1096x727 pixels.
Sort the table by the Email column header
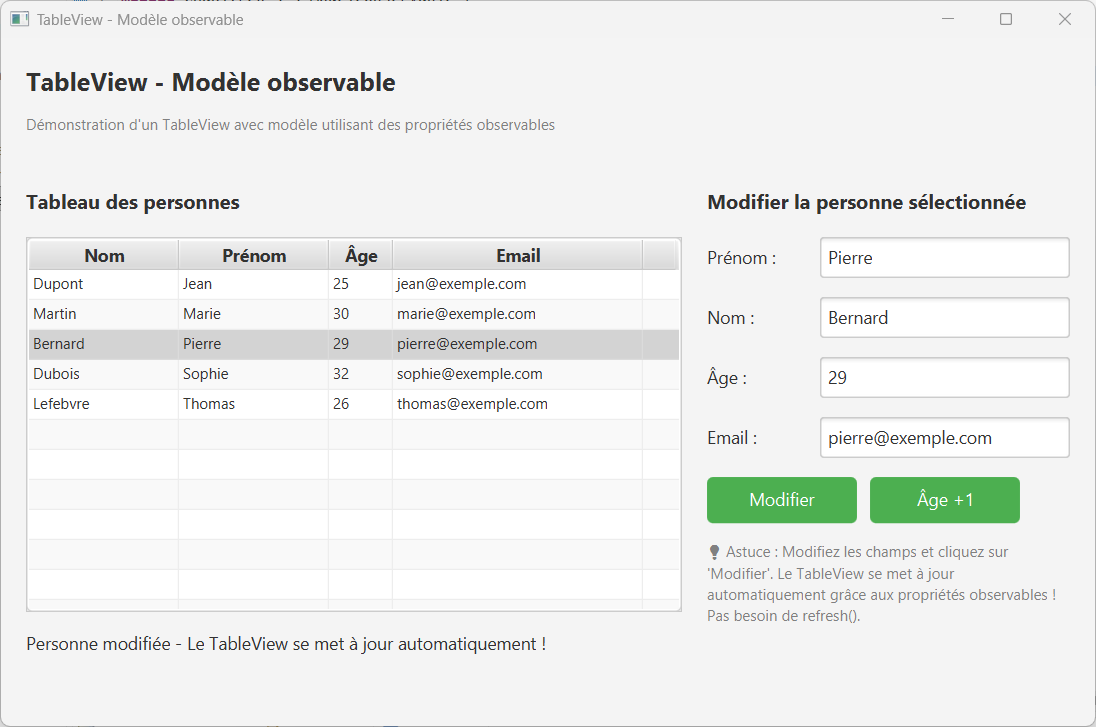(518, 254)
